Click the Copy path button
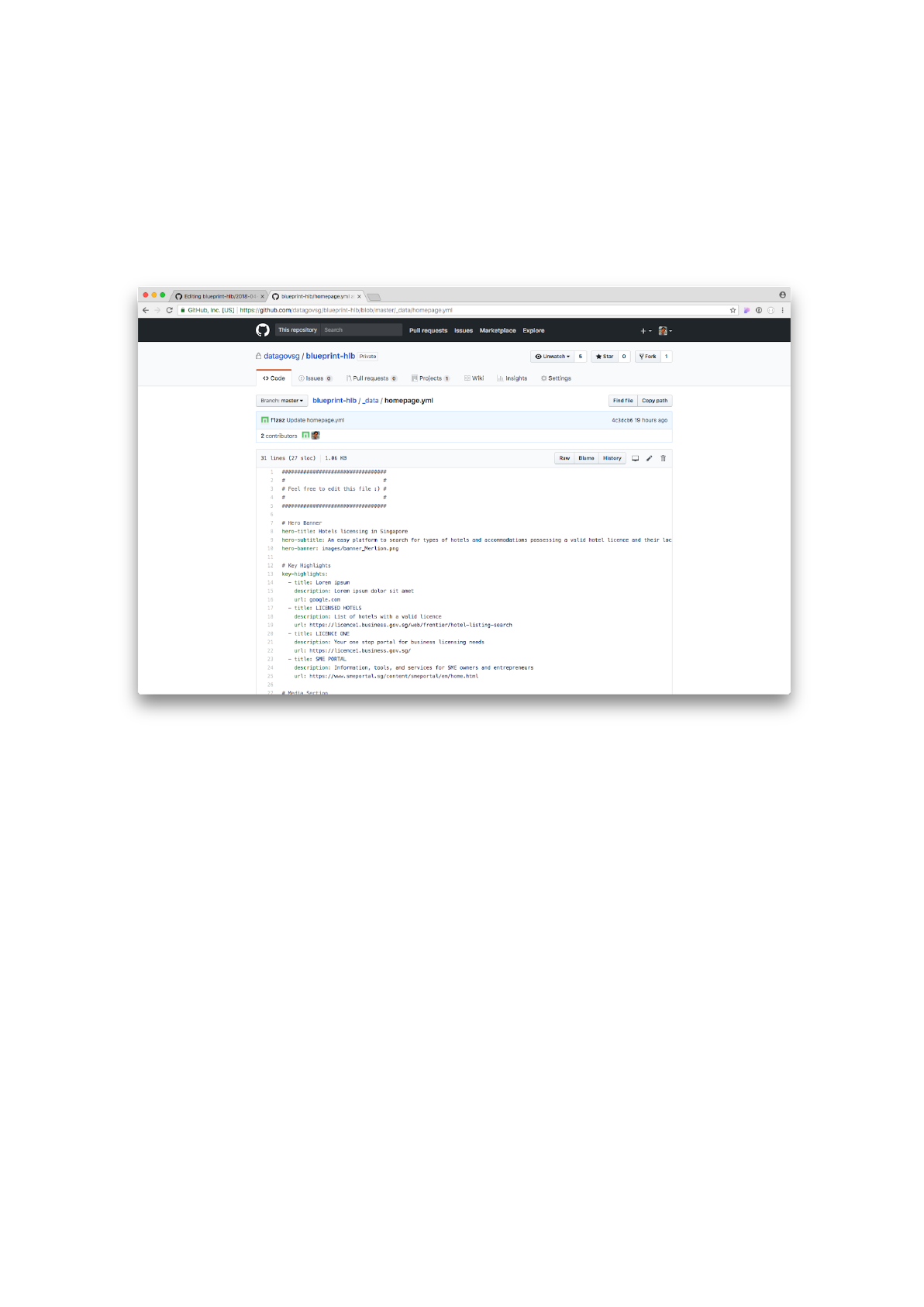924x1307 pixels. (654, 401)
